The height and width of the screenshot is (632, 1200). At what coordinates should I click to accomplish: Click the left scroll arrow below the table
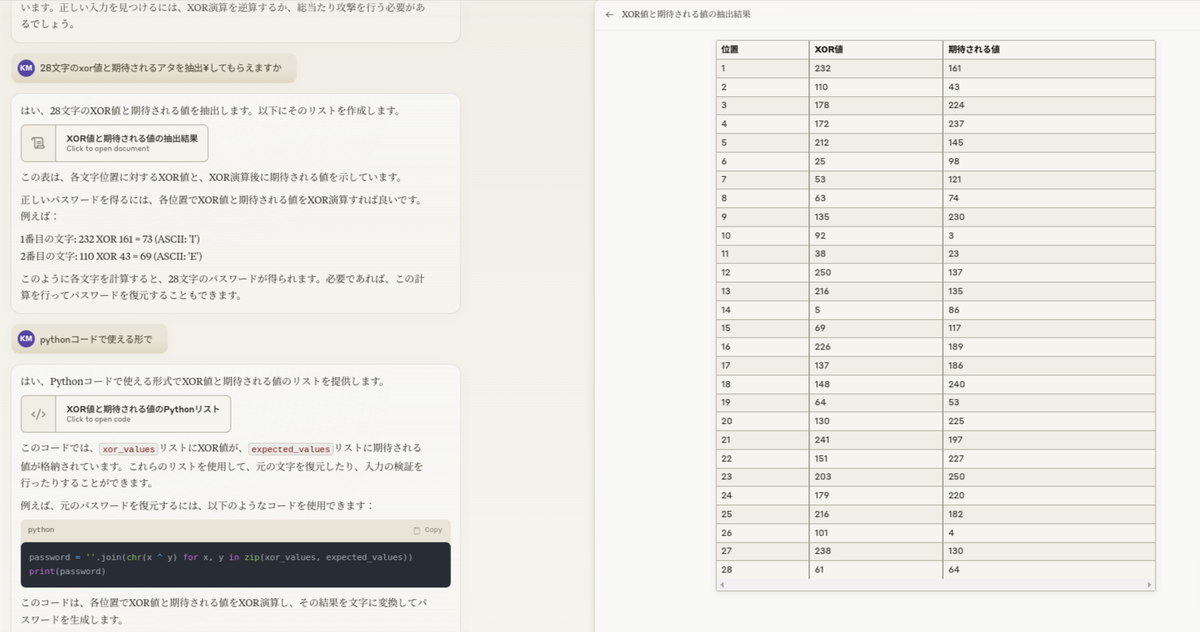[x=722, y=584]
